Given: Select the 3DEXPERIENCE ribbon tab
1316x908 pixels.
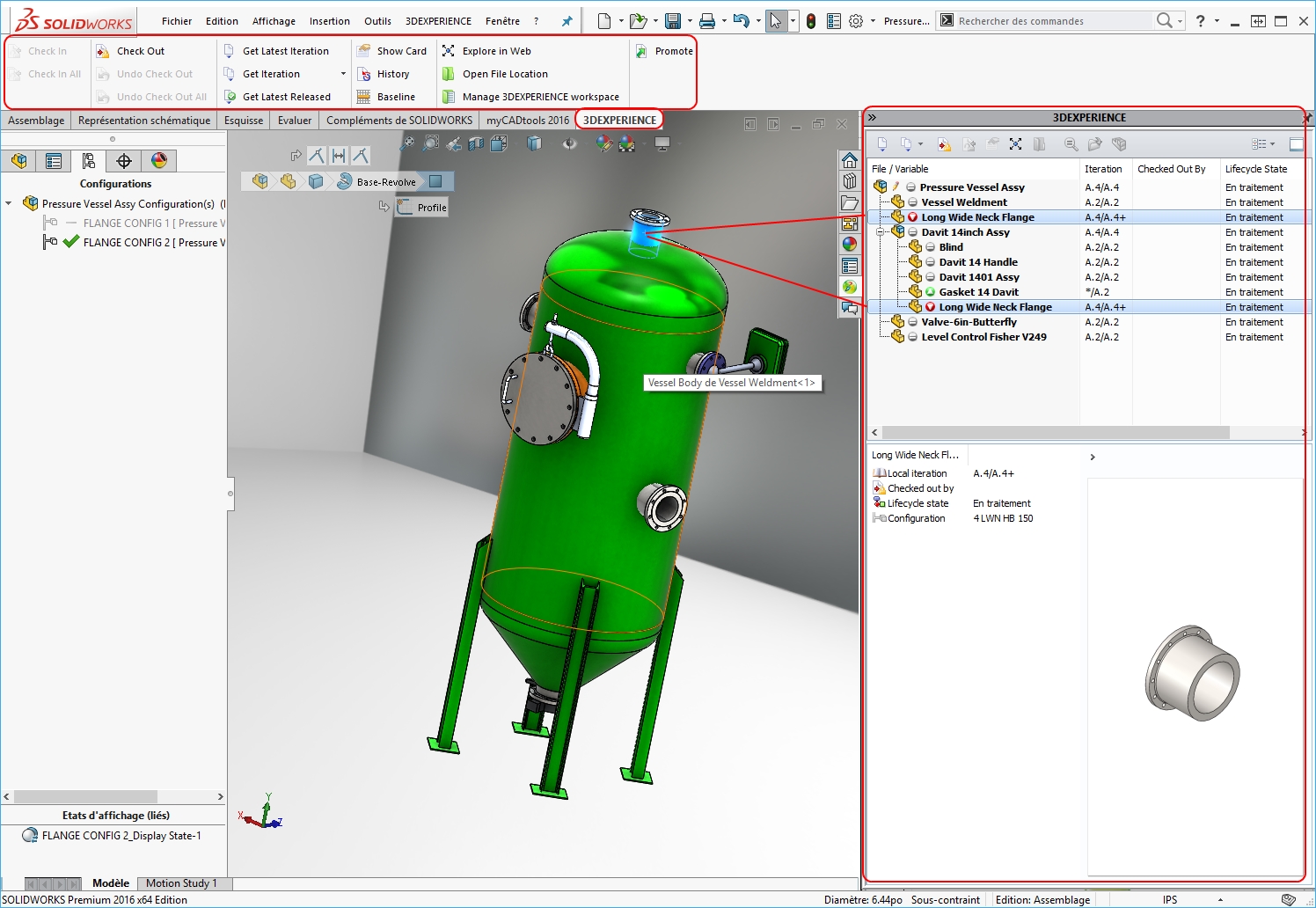Looking at the screenshot, I should pyautogui.click(x=620, y=120).
